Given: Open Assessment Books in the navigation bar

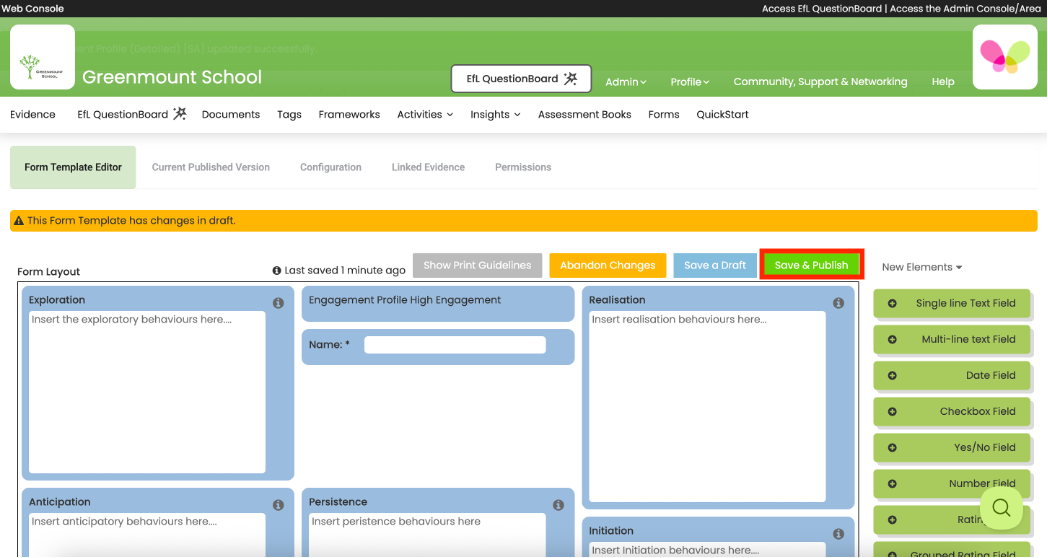Looking at the screenshot, I should tap(585, 114).
